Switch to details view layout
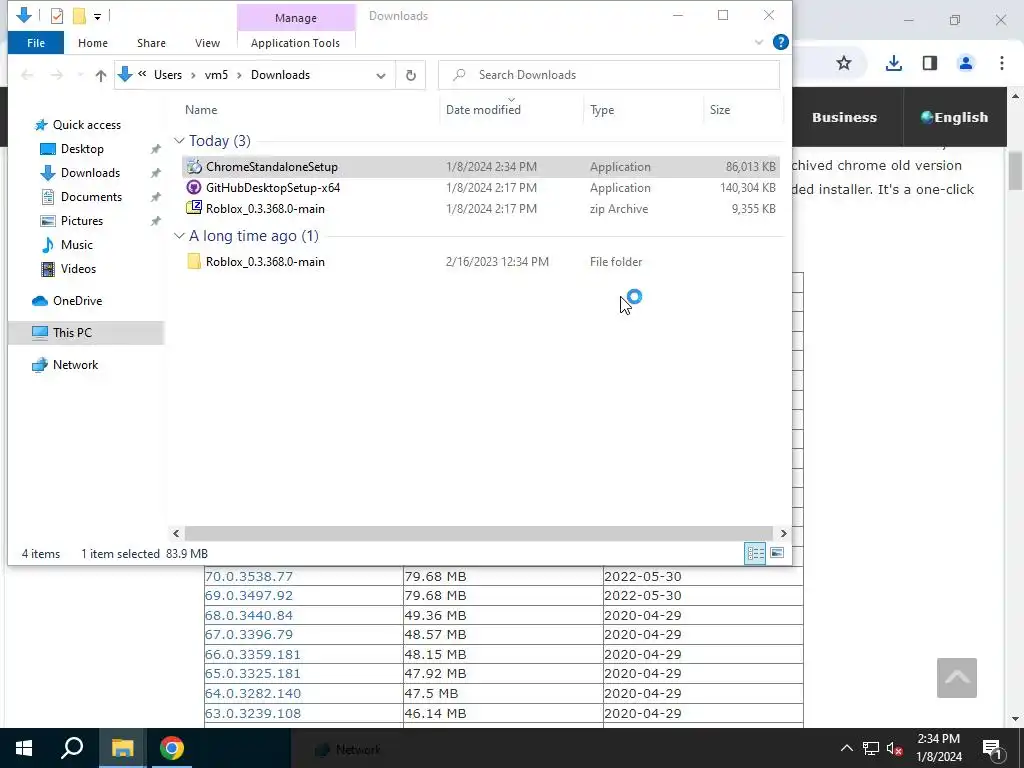Image resolution: width=1024 pixels, height=768 pixels. (x=755, y=553)
